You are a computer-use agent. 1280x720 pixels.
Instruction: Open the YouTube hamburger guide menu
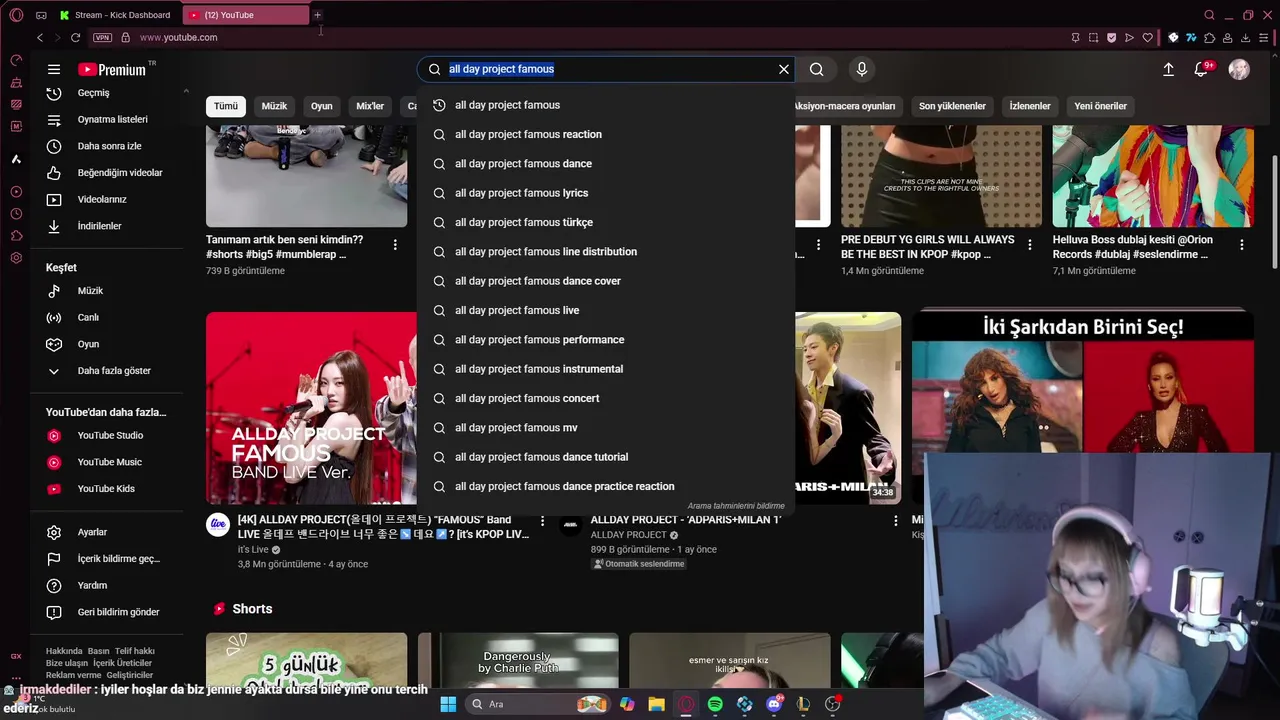[54, 69]
